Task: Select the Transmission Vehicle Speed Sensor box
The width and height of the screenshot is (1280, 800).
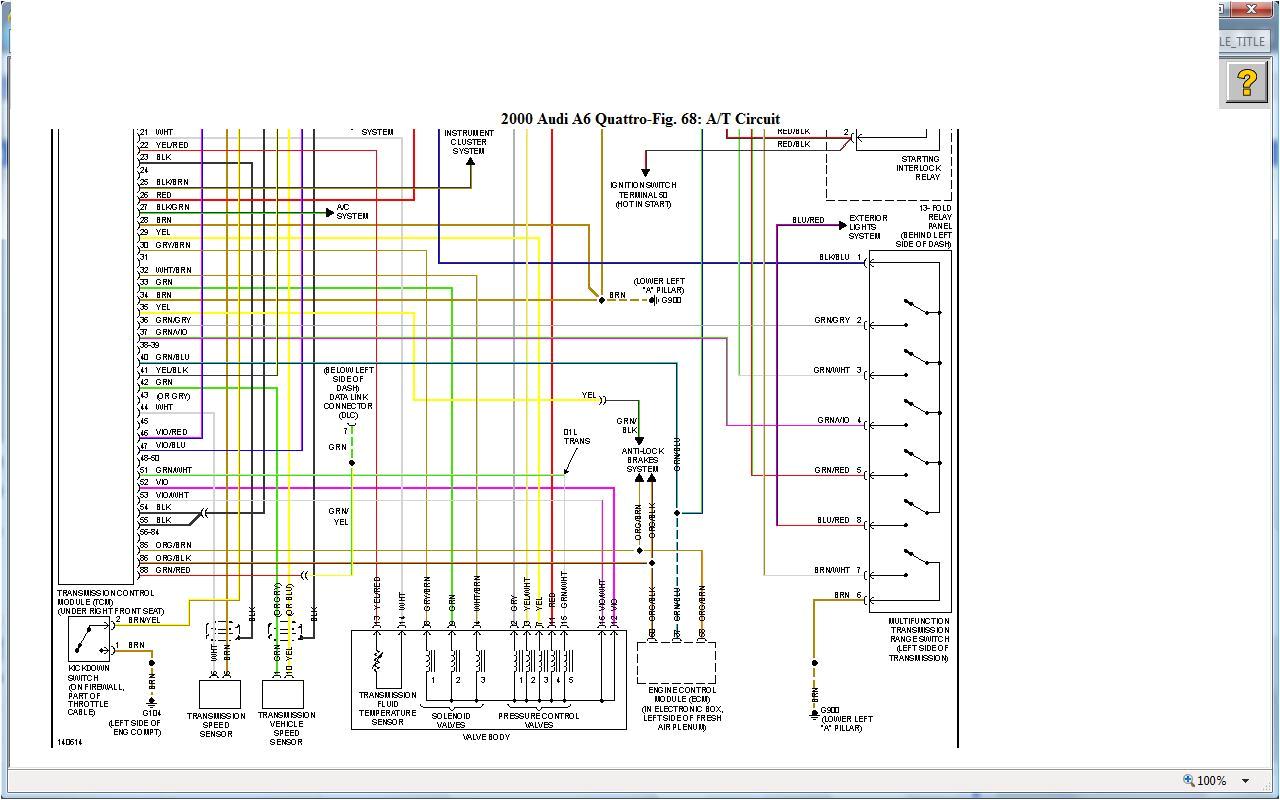Action: coord(283,694)
